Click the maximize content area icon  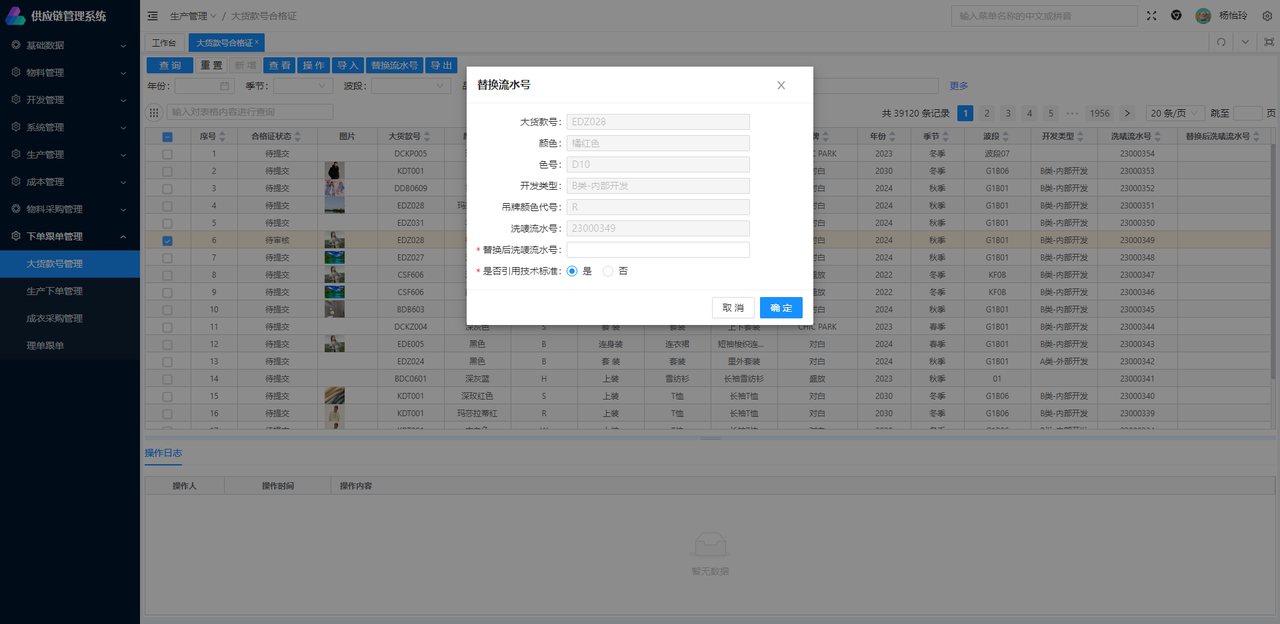[x=1268, y=42]
